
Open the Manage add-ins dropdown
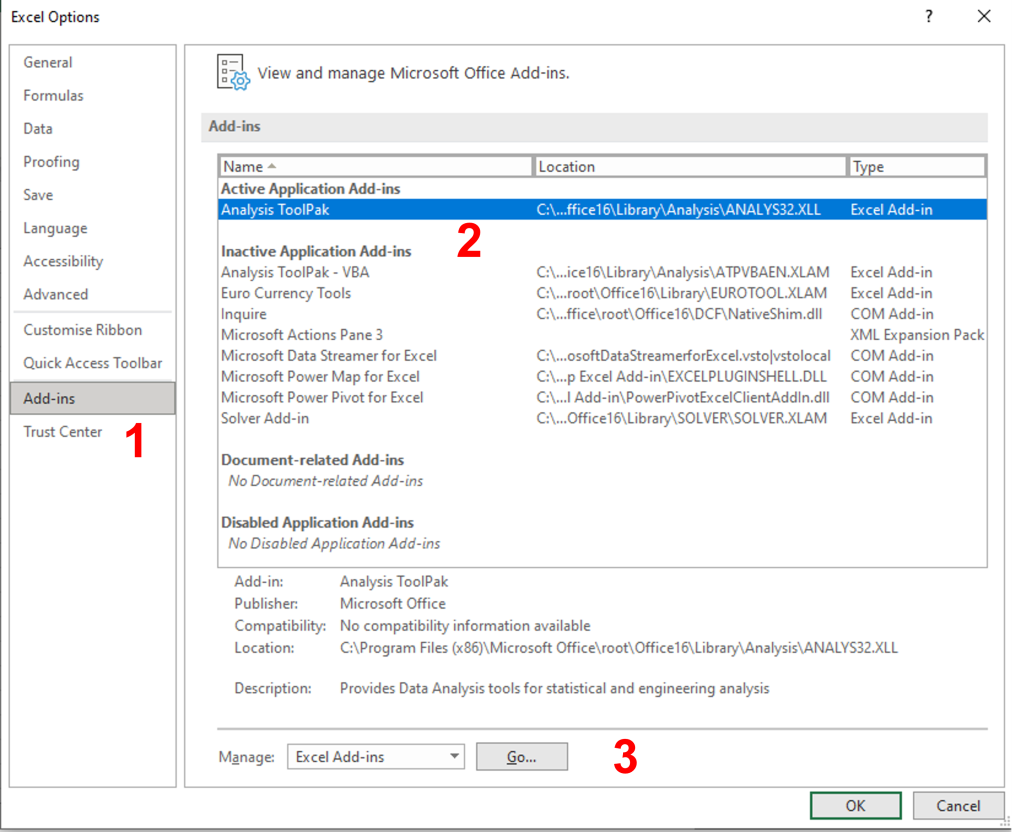[x=376, y=757]
